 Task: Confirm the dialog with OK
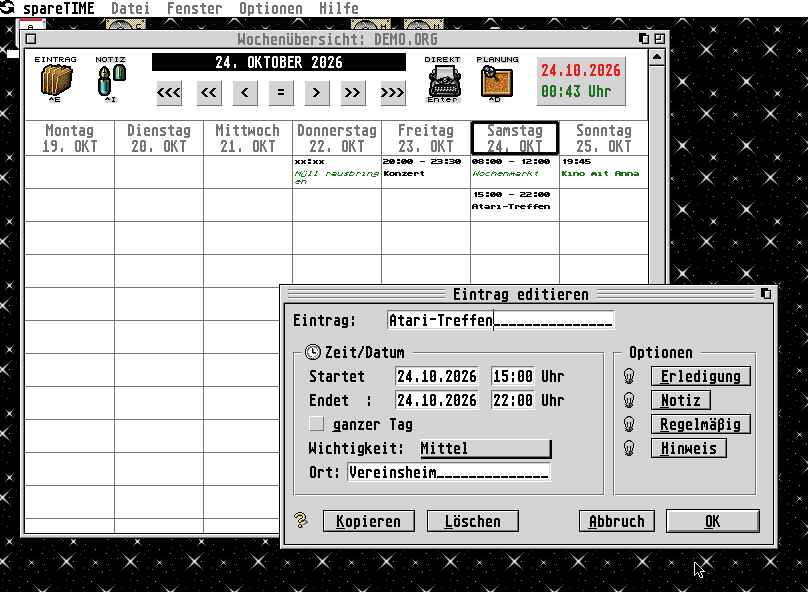pyautogui.click(x=712, y=521)
